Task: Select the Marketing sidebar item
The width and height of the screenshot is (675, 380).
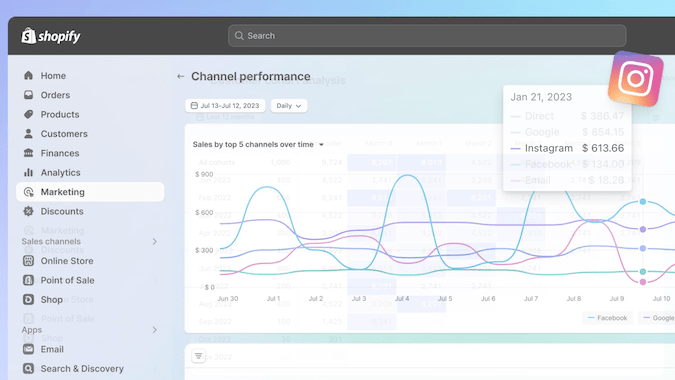Action: click(90, 192)
